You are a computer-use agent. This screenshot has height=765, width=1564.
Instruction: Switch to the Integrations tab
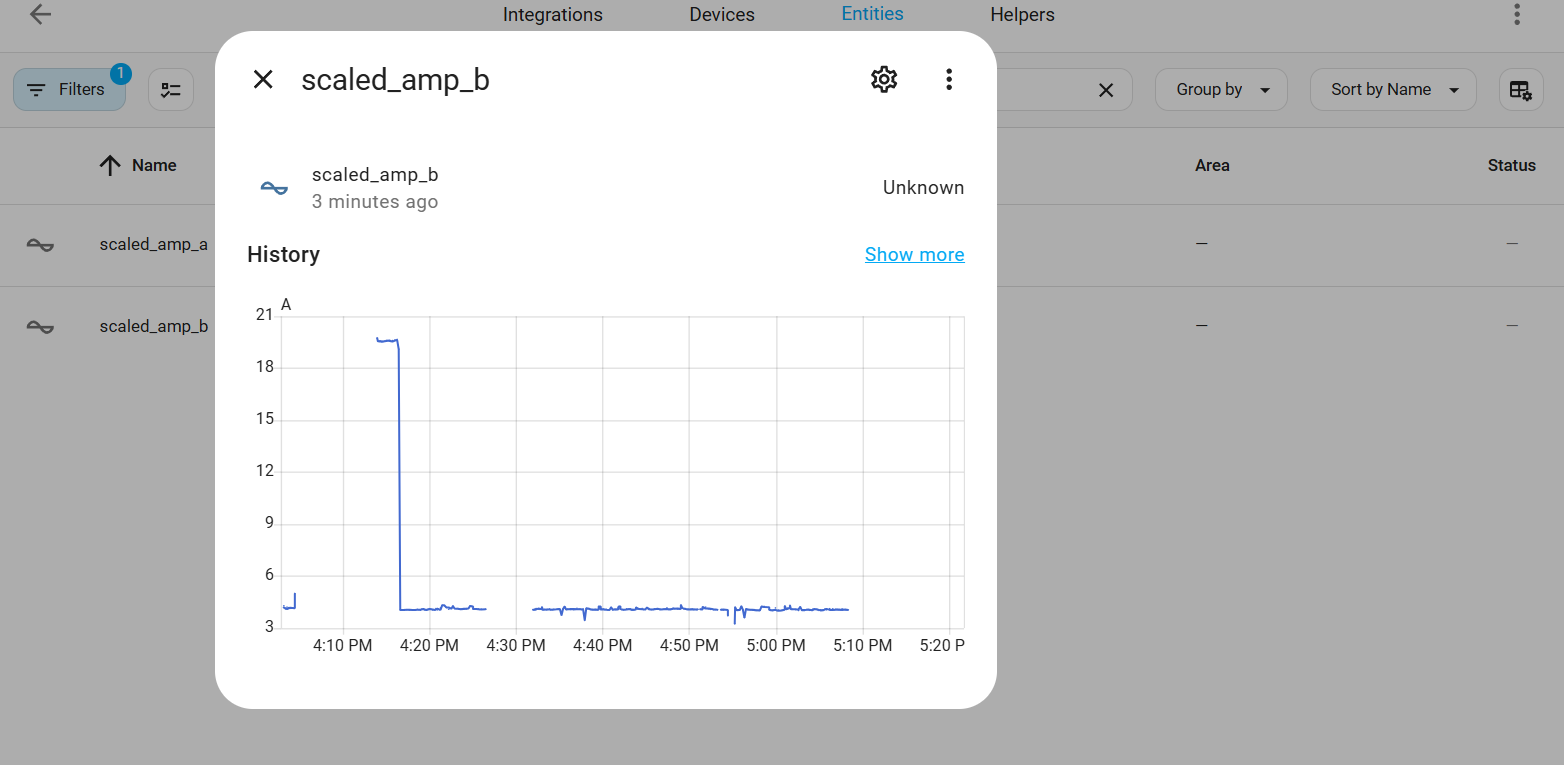(x=552, y=15)
